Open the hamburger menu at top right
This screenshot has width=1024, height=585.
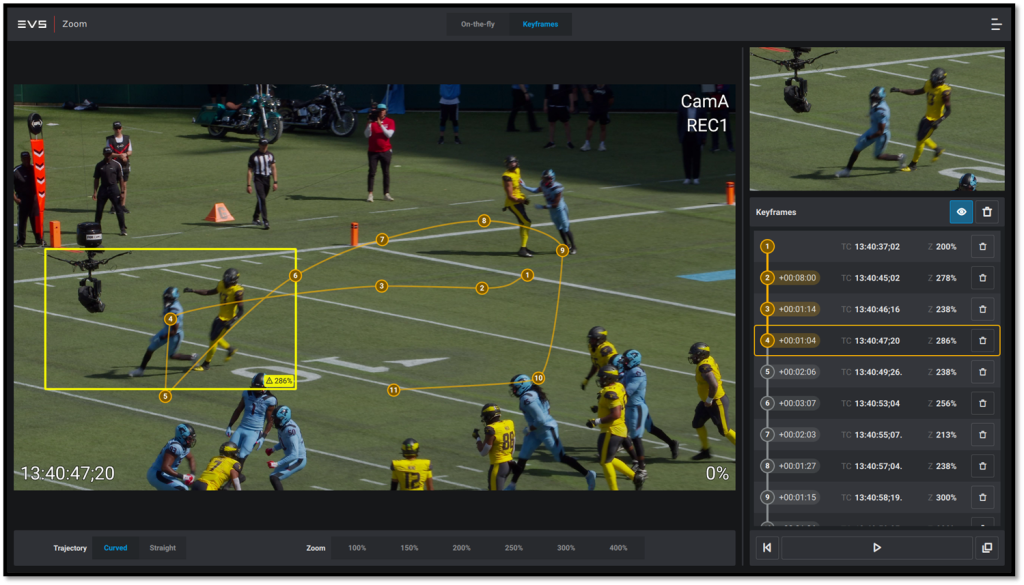coord(995,24)
